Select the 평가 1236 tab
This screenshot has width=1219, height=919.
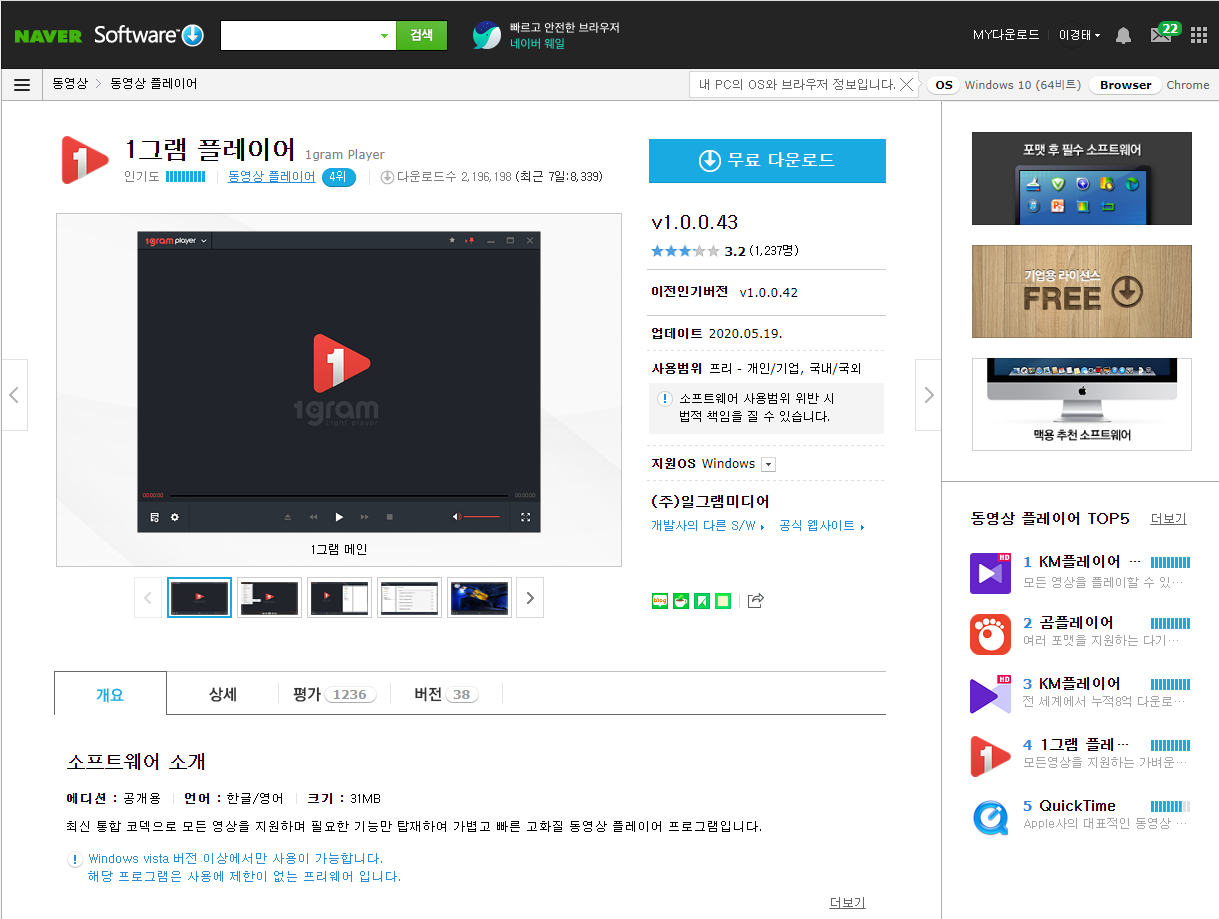(x=334, y=694)
